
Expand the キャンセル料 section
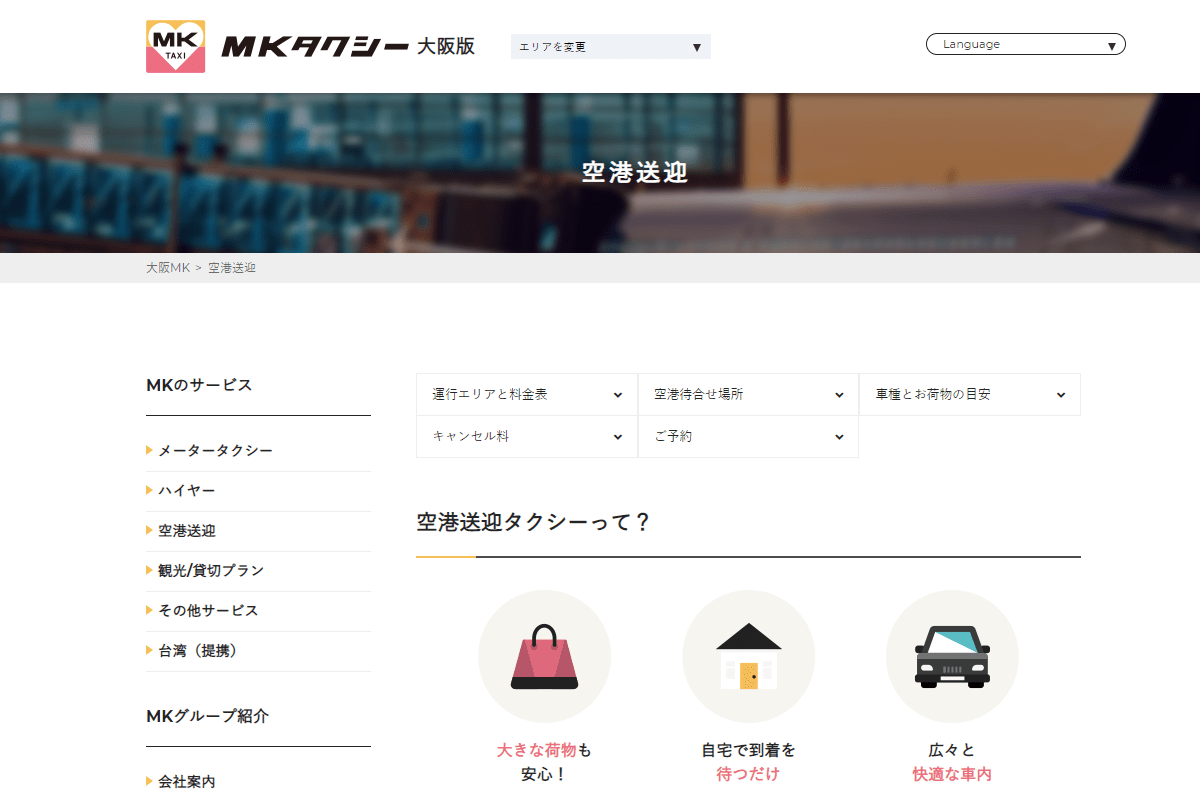pos(526,437)
